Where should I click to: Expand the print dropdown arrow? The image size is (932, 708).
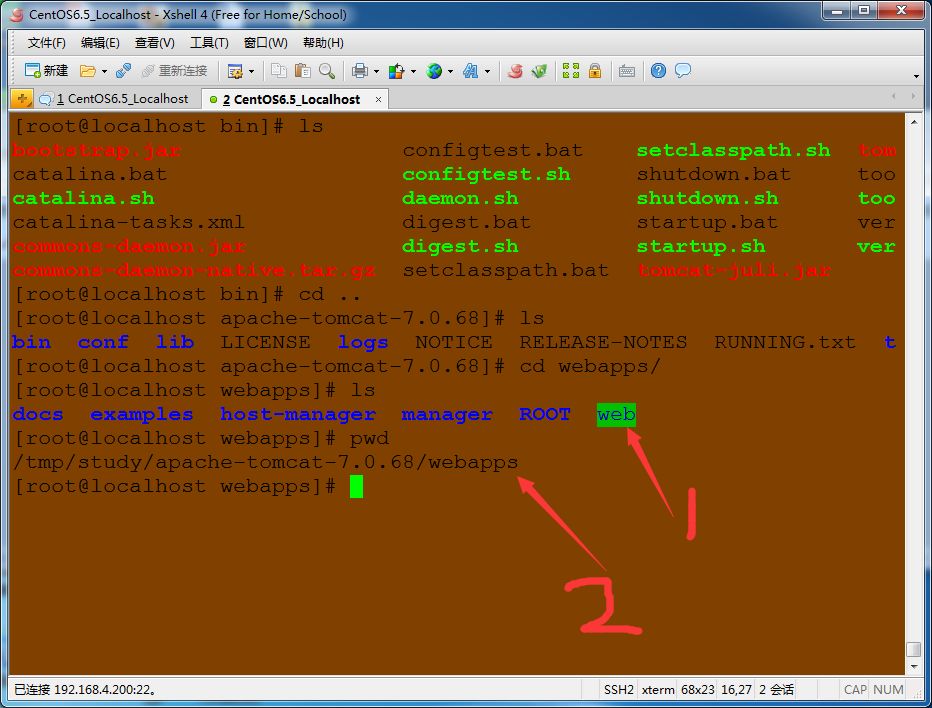[x=376, y=71]
